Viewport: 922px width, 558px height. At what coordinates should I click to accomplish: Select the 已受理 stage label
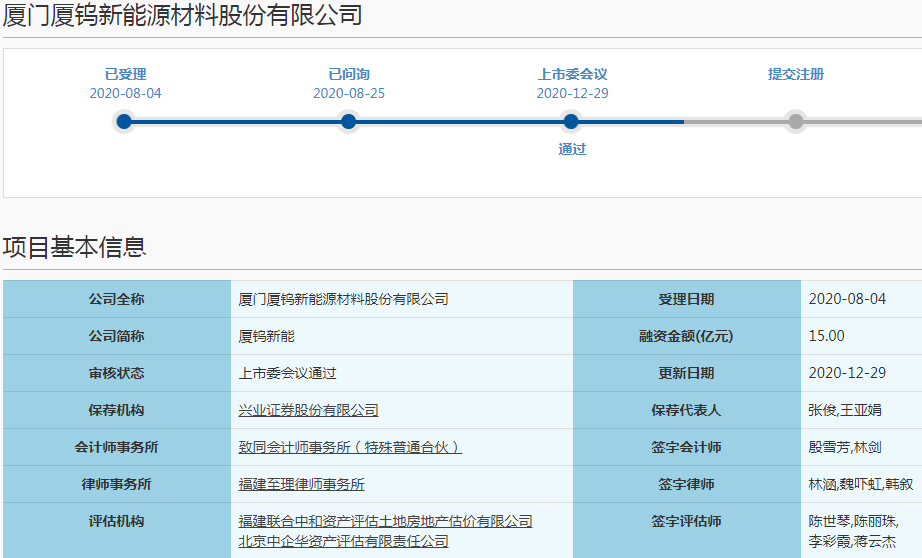click(125, 74)
